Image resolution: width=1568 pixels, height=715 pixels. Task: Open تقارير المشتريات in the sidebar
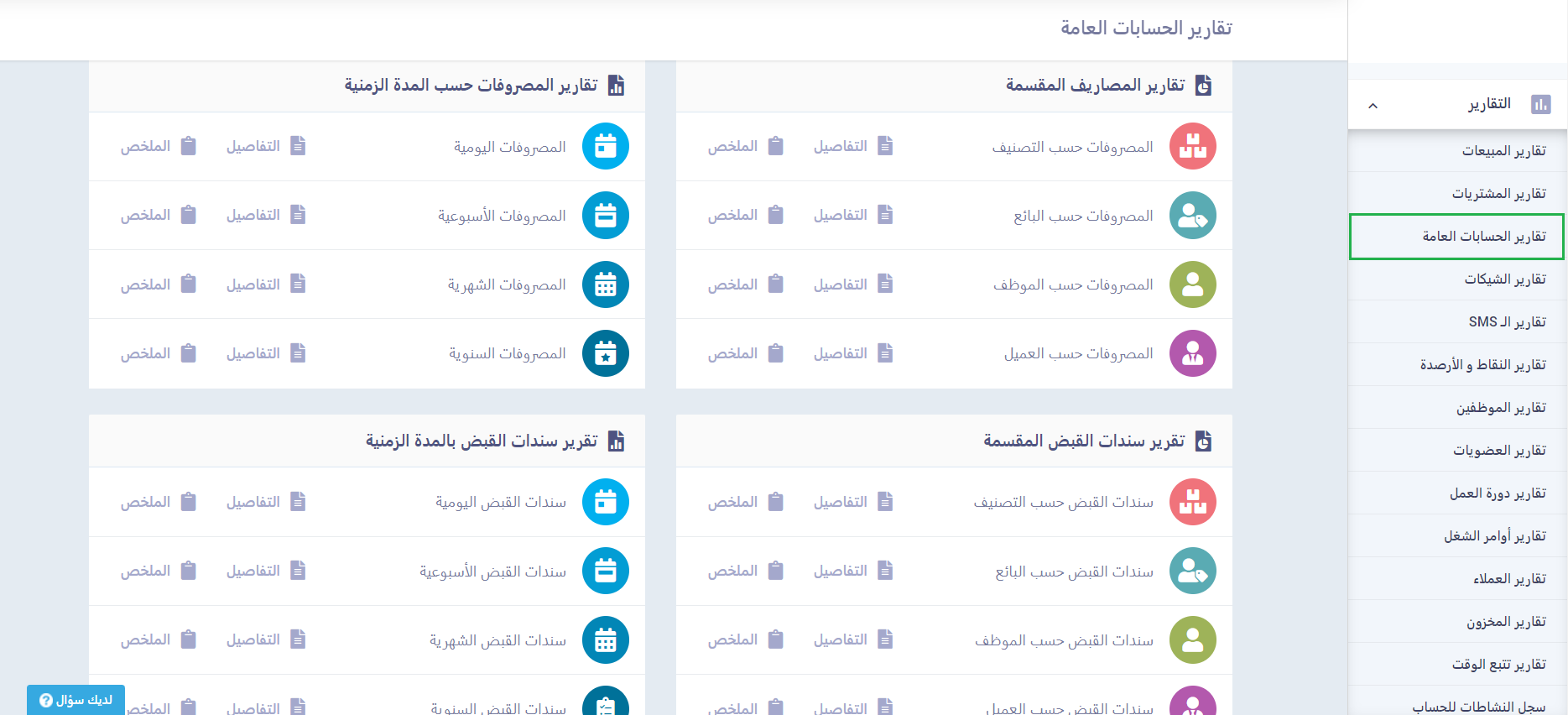point(1498,194)
